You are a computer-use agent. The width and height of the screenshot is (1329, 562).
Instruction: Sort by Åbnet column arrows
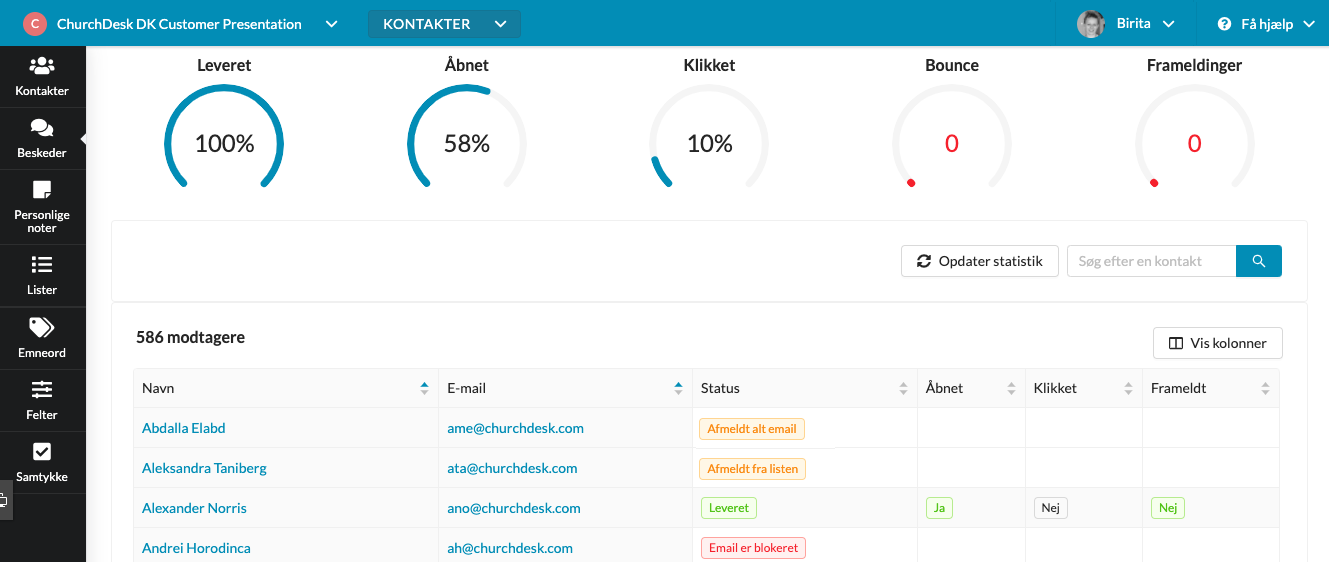(1011, 388)
